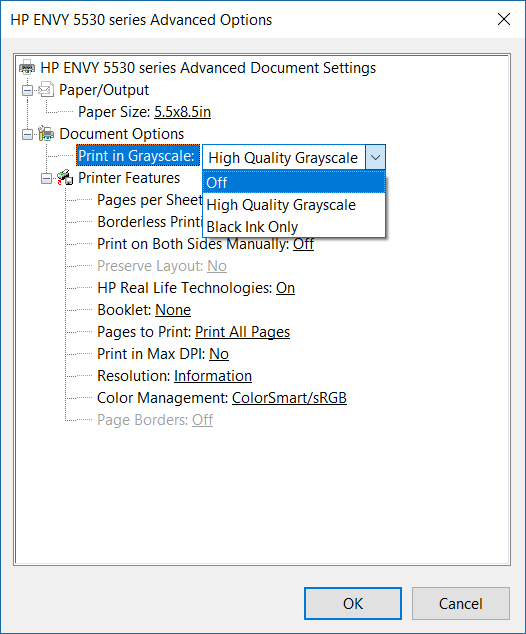
Task: Click the Booklet None setting
Action: coord(173,310)
